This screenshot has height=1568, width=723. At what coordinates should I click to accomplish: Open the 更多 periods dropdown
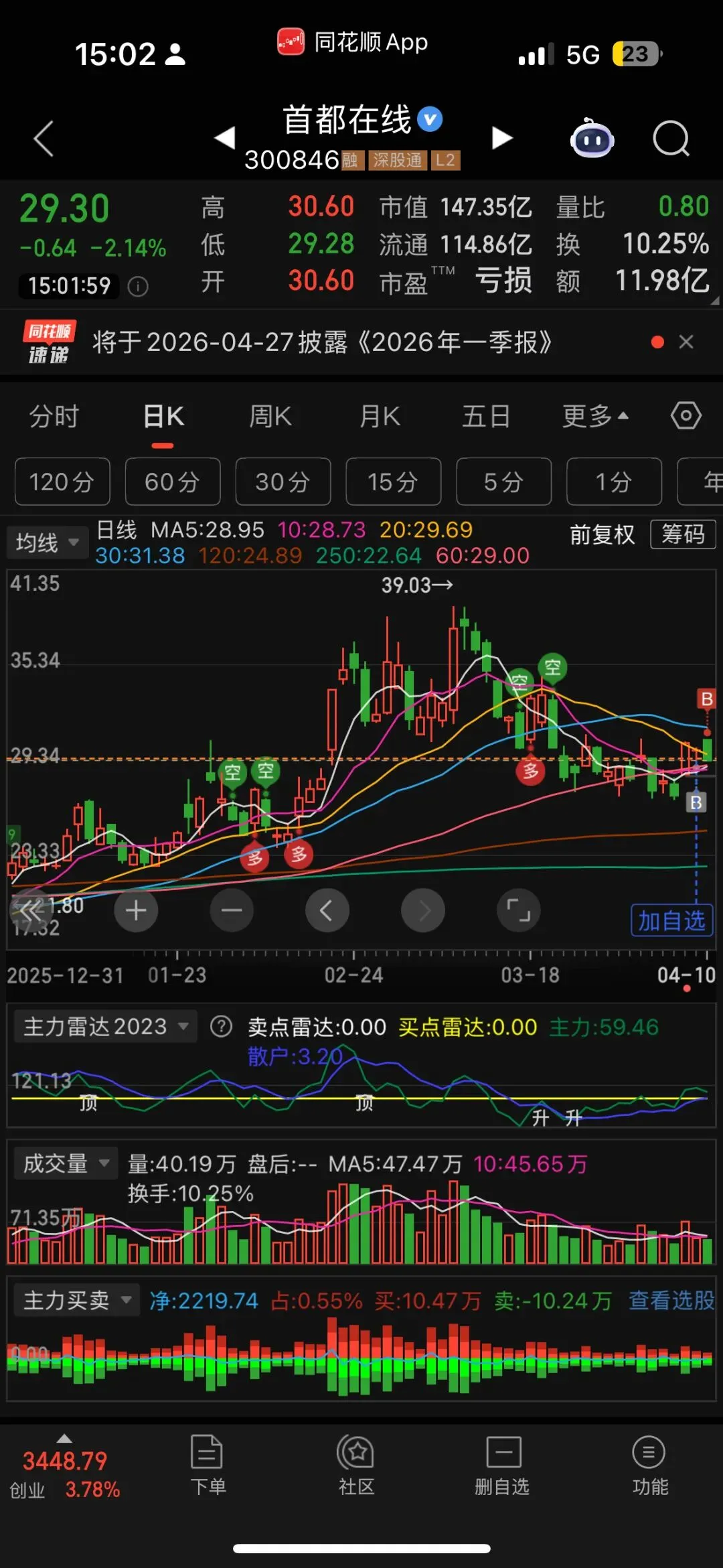(595, 416)
